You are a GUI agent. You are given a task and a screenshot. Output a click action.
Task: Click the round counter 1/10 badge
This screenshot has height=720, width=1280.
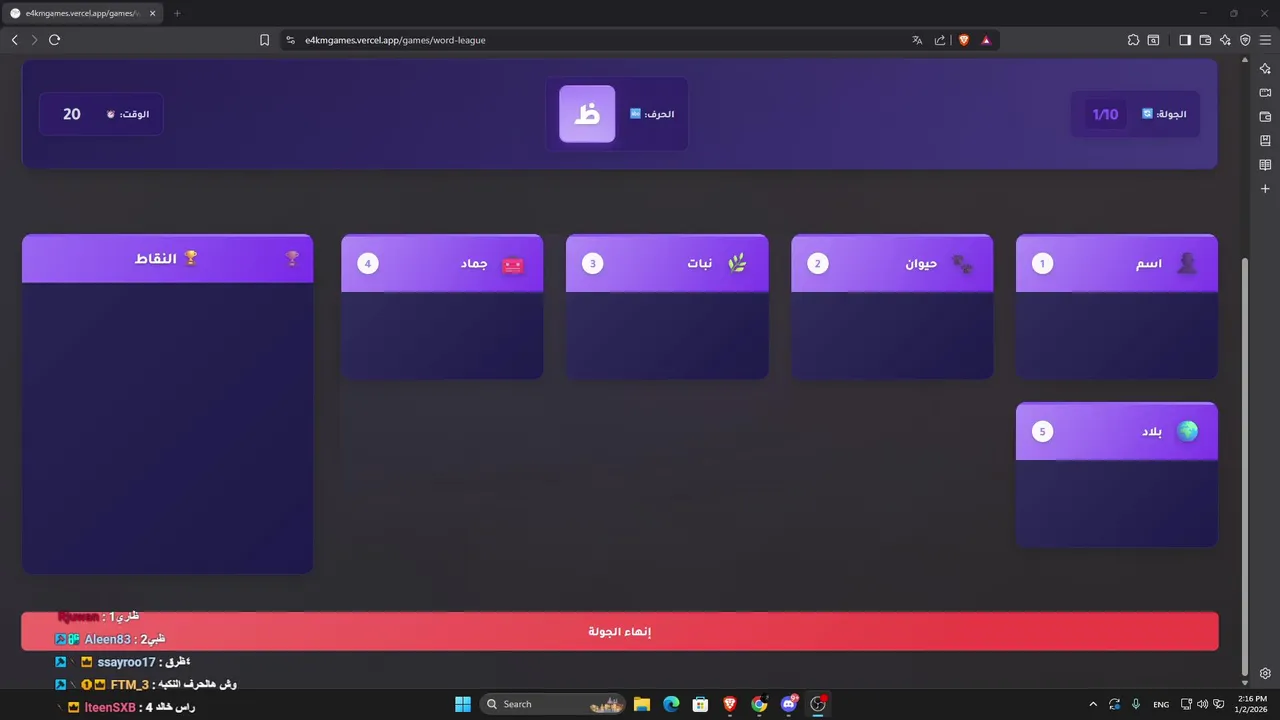coord(1106,114)
